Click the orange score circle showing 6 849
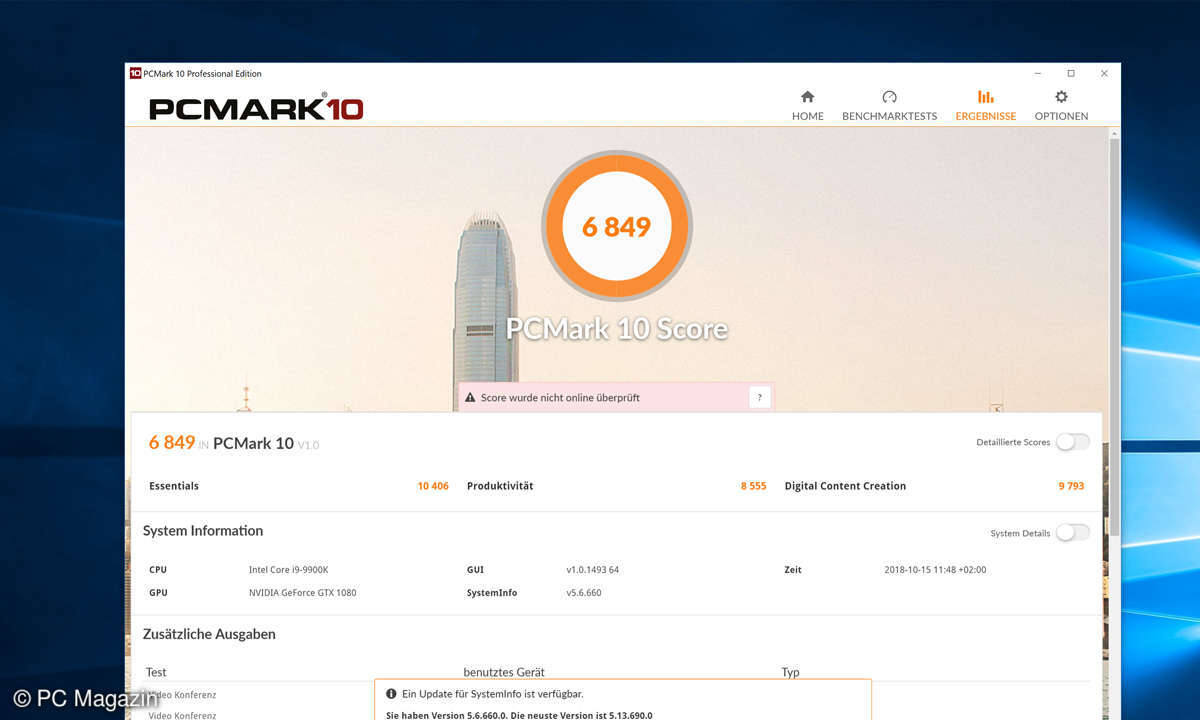Image resolution: width=1200 pixels, height=720 pixels. click(x=617, y=226)
